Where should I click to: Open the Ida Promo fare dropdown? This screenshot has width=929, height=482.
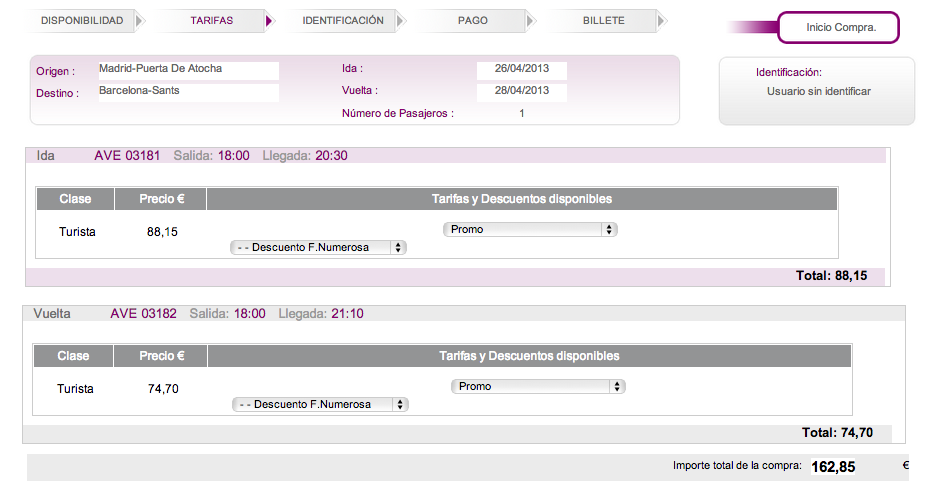(530, 230)
